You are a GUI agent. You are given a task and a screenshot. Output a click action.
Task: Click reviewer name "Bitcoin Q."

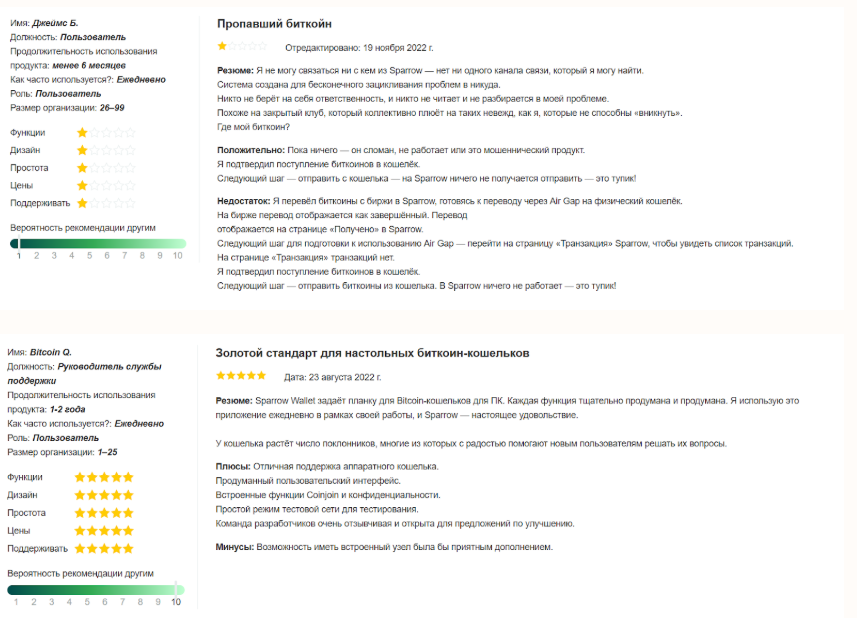(51, 353)
